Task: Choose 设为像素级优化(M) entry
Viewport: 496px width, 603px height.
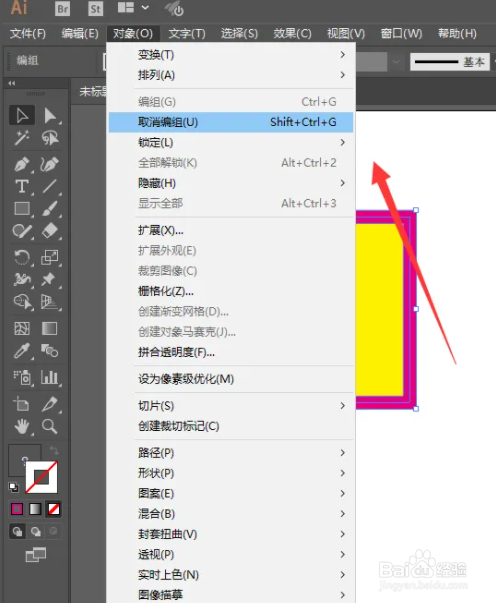Action: point(230,379)
